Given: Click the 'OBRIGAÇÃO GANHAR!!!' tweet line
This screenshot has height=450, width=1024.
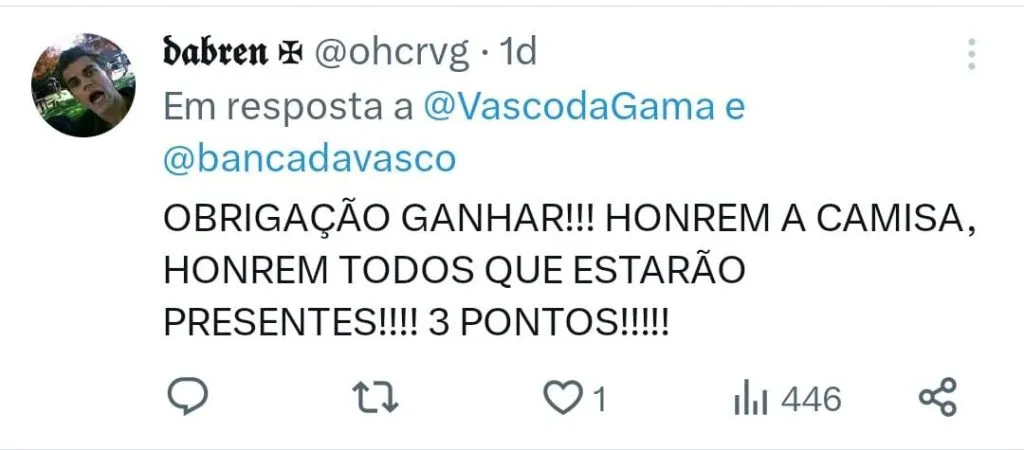Looking at the screenshot, I should (x=379, y=220).
